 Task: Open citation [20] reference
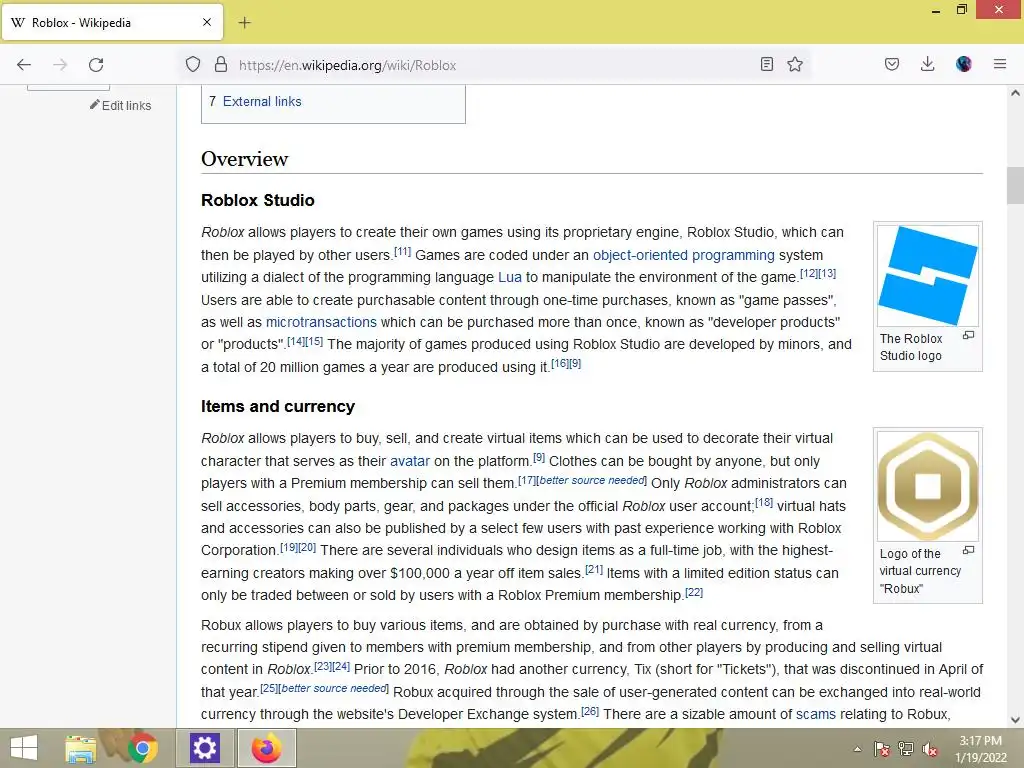pyautogui.click(x=307, y=547)
